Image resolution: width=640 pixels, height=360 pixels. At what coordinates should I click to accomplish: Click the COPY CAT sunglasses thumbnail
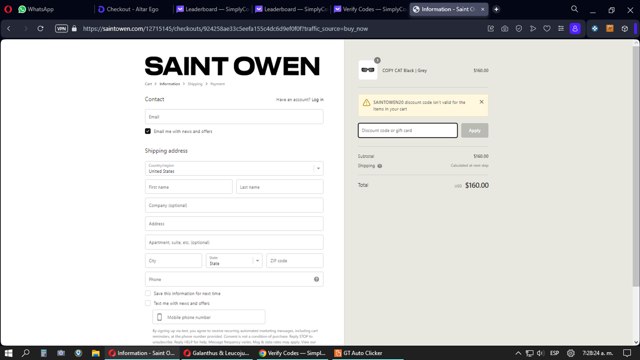(x=368, y=70)
